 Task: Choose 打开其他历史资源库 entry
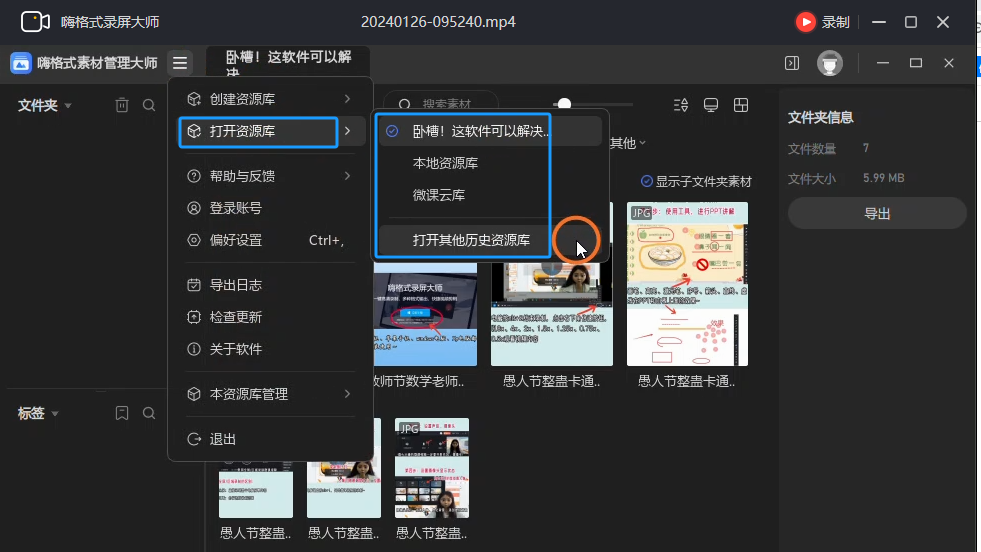point(491,240)
